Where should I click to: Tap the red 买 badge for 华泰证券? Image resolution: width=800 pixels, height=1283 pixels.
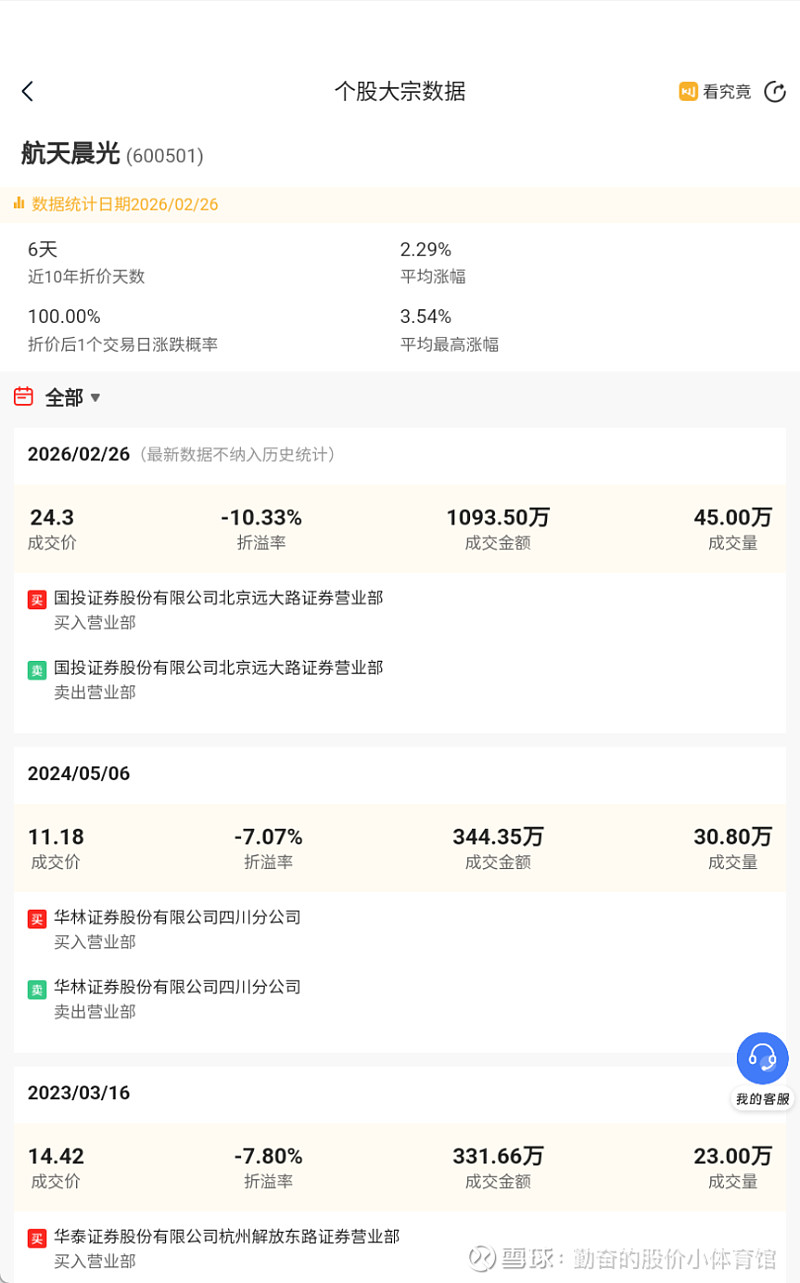tap(37, 1239)
